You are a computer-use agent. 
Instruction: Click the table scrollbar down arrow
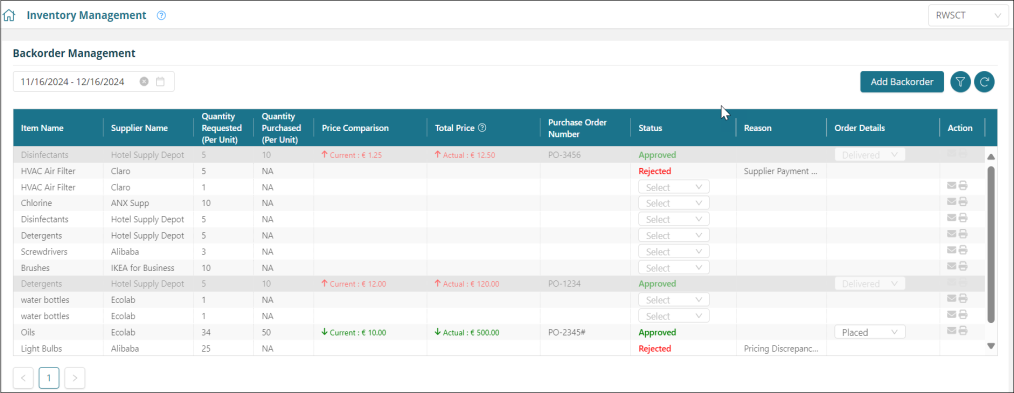click(x=991, y=346)
